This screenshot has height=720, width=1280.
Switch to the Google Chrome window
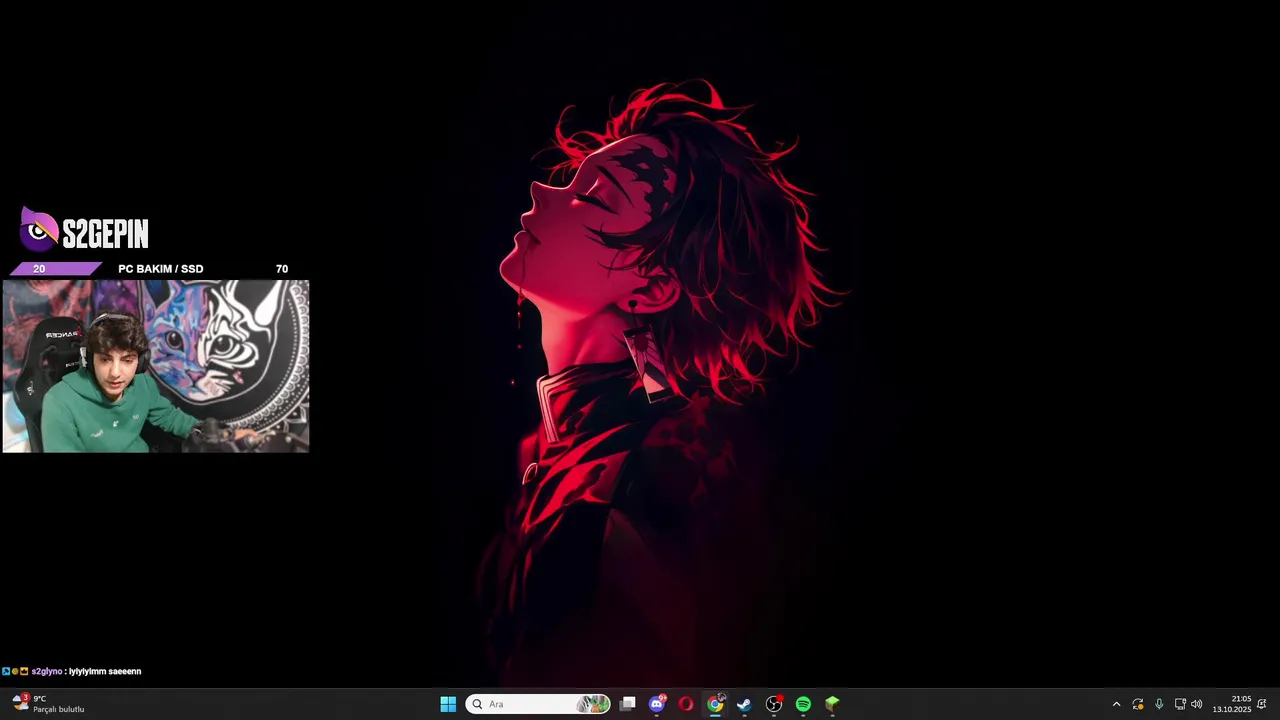tap(715, 704)
